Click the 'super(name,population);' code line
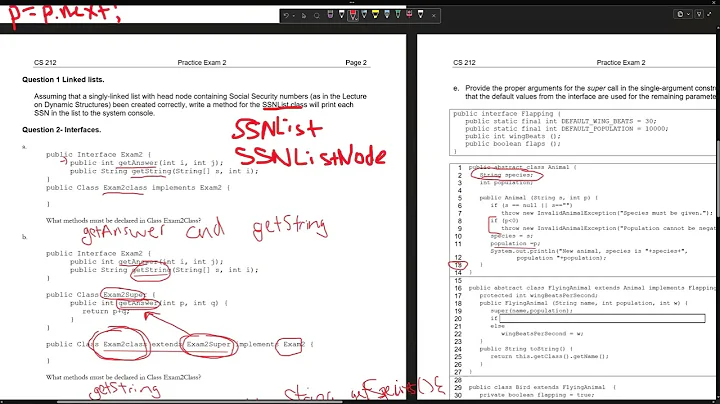 coord(532,311)
